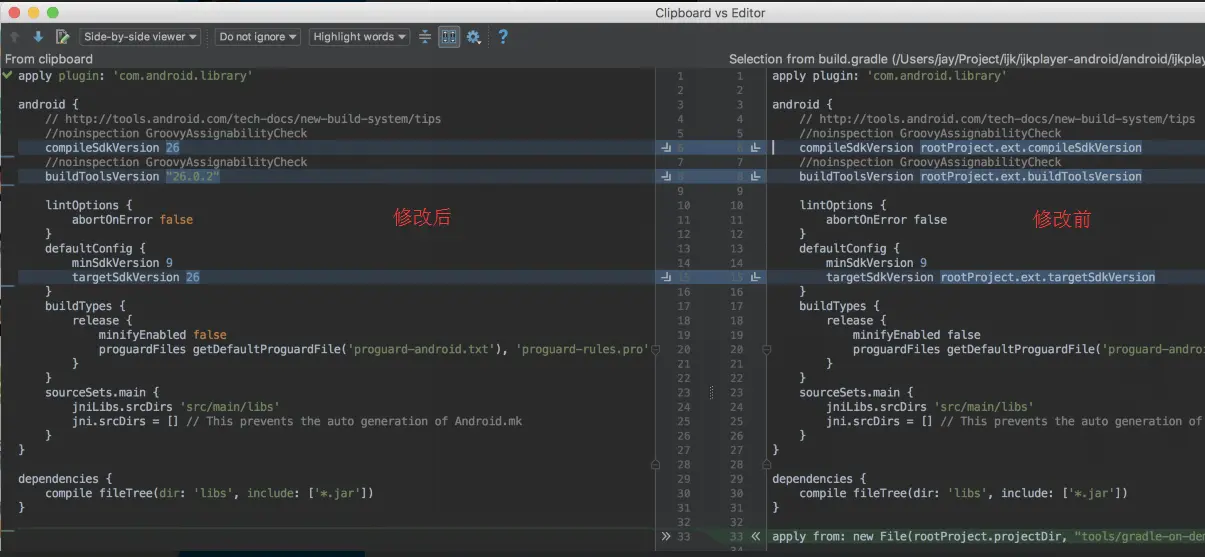The image size is (1205, 557).
Task: Click 'compile fileTree' line in left pane
Action: [209, 493]
